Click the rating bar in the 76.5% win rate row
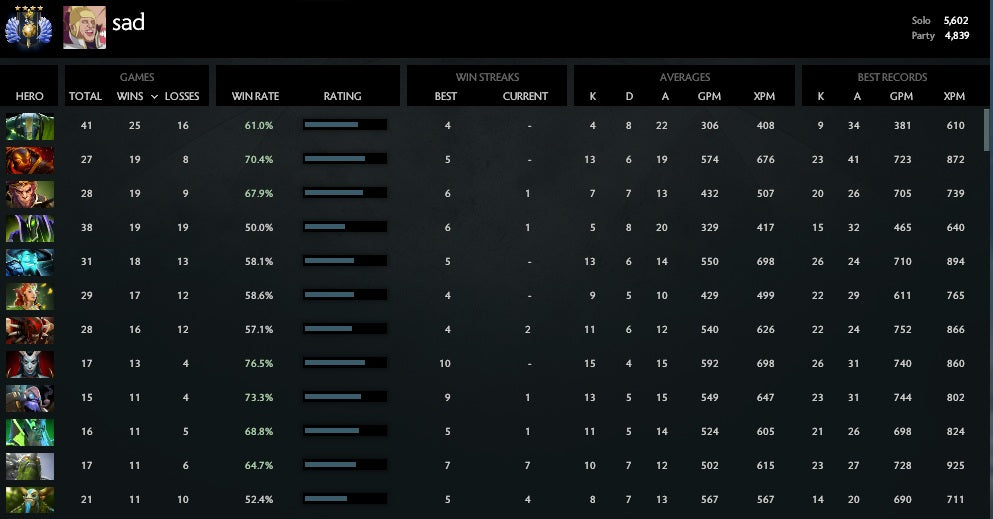The image size is (993, 519). 343,364
